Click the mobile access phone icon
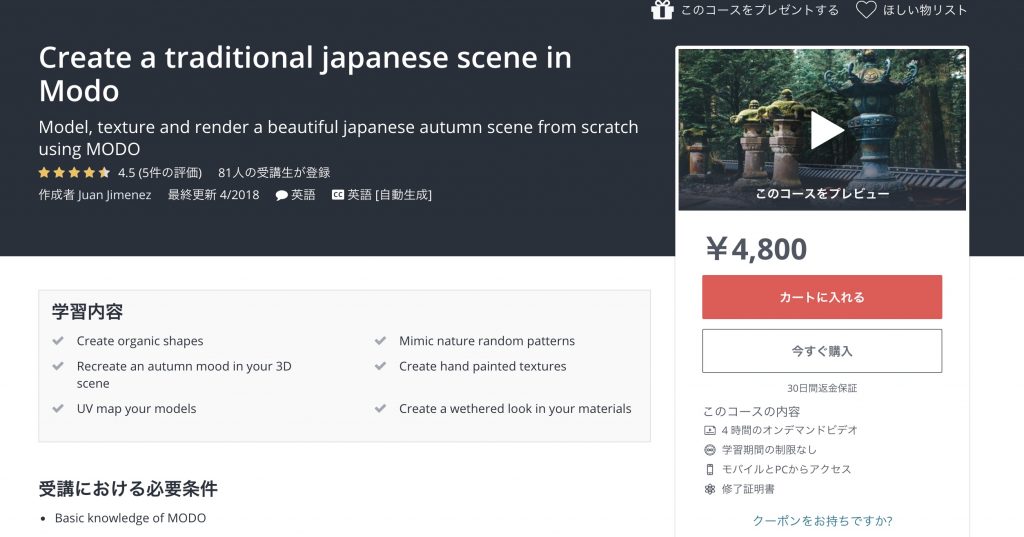 [x=710, y=469]
